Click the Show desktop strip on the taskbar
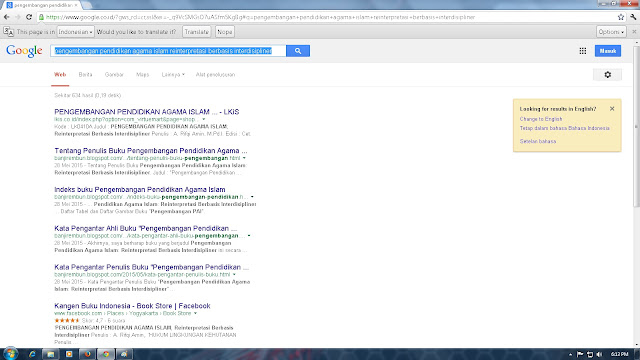This screenshot has width=640, height=360. tap(637, 354)
